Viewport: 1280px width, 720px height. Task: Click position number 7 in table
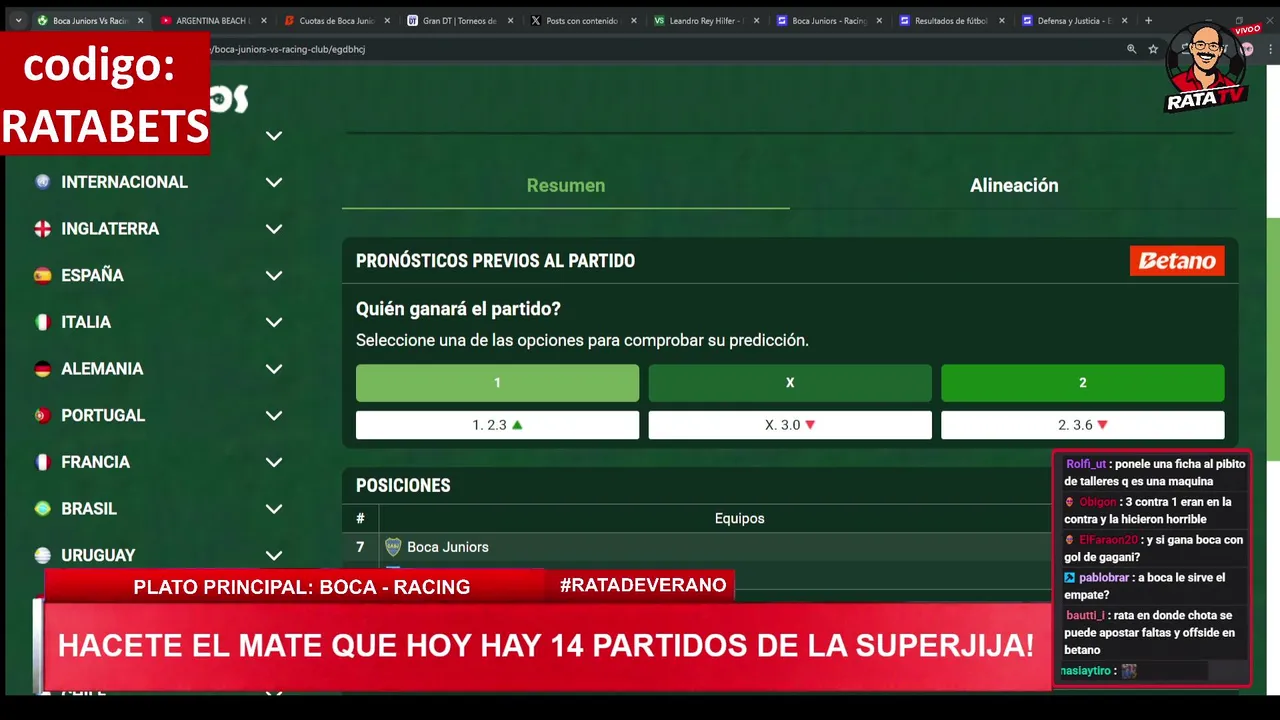point(360,547)
